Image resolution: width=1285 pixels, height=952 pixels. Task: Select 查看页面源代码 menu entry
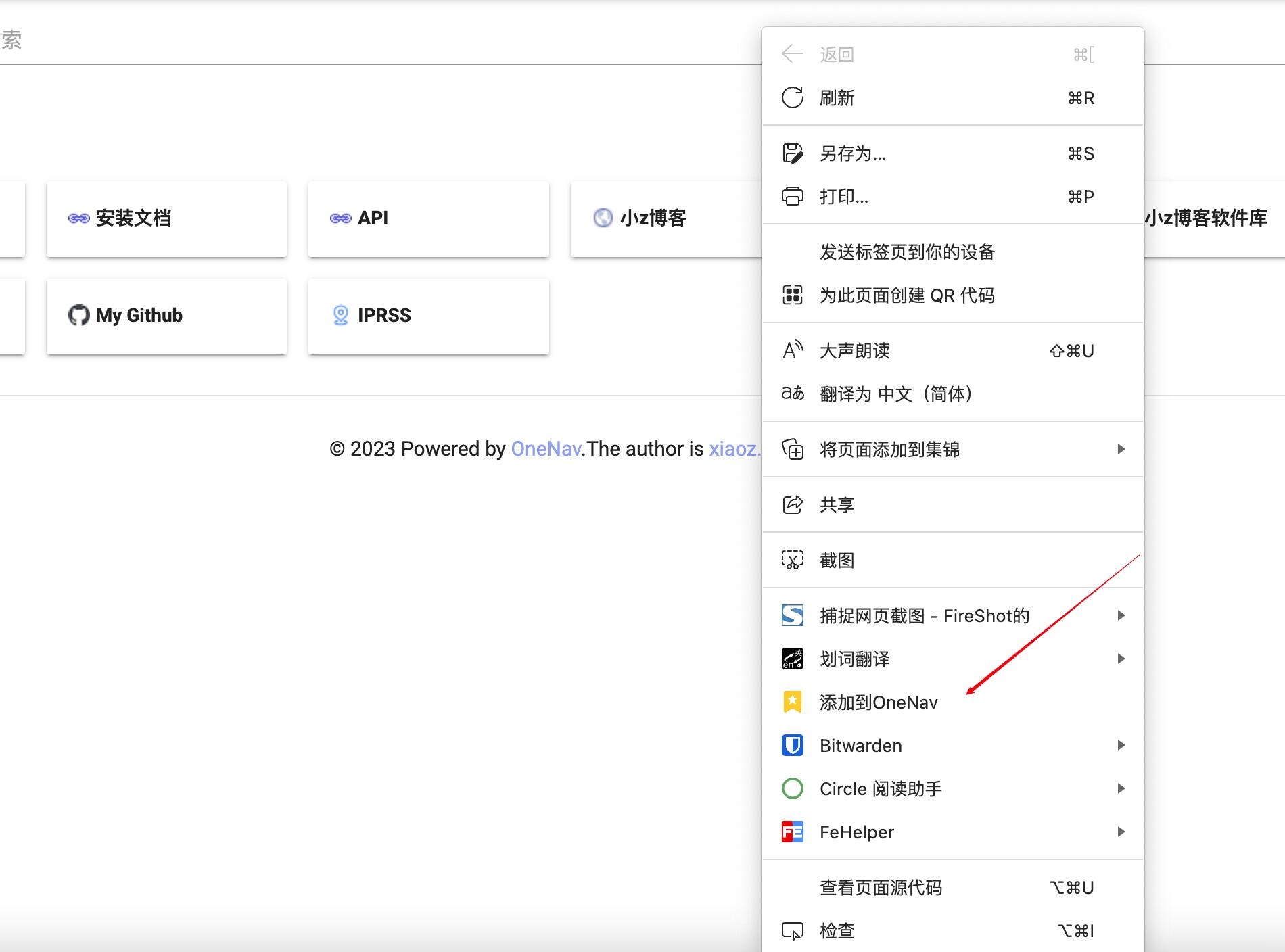(x=953, y=887)
